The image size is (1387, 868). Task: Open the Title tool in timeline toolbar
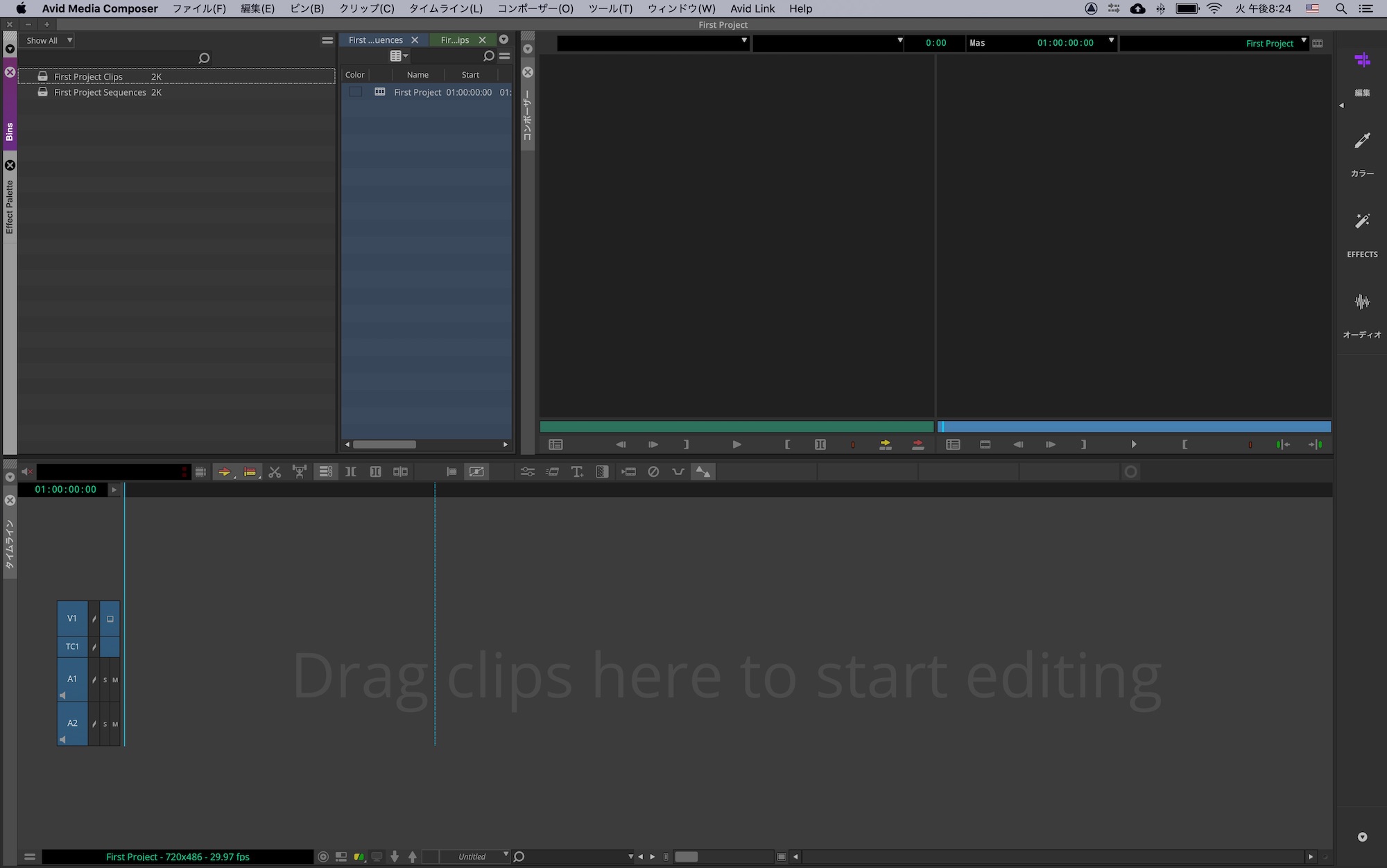point(576,472)
